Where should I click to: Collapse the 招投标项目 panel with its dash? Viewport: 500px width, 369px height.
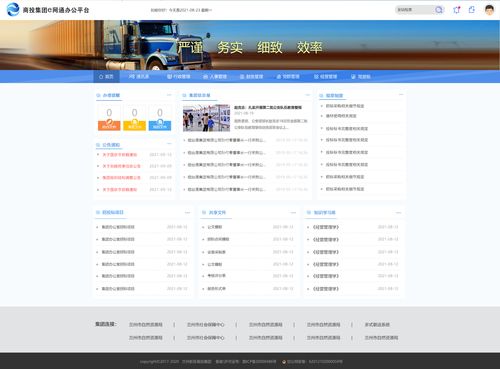187,212
